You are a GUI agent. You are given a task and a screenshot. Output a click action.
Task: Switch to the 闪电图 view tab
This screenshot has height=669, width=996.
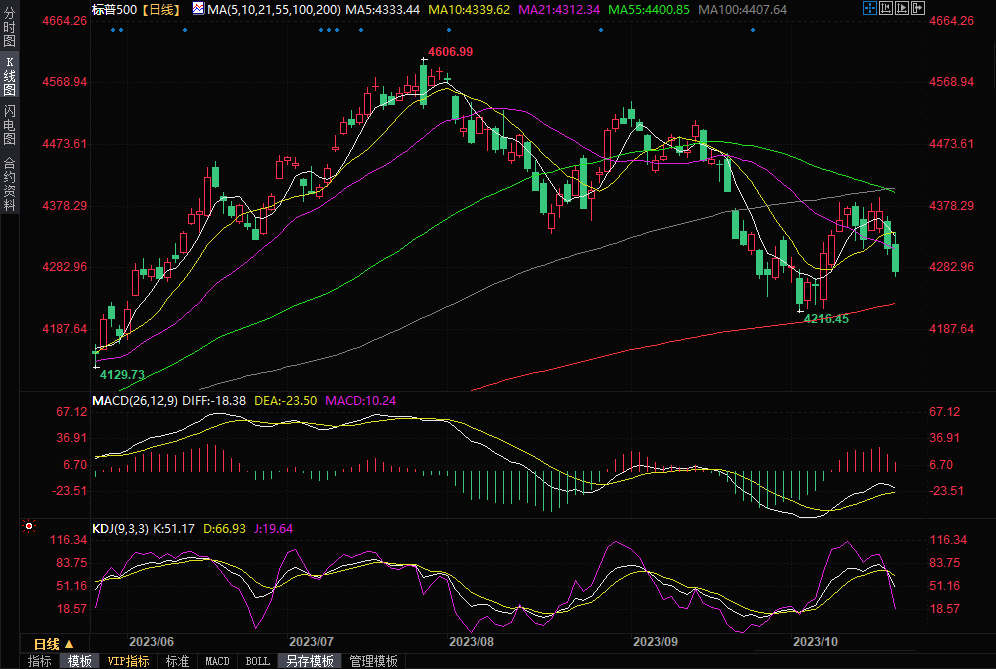pos(10,125)
